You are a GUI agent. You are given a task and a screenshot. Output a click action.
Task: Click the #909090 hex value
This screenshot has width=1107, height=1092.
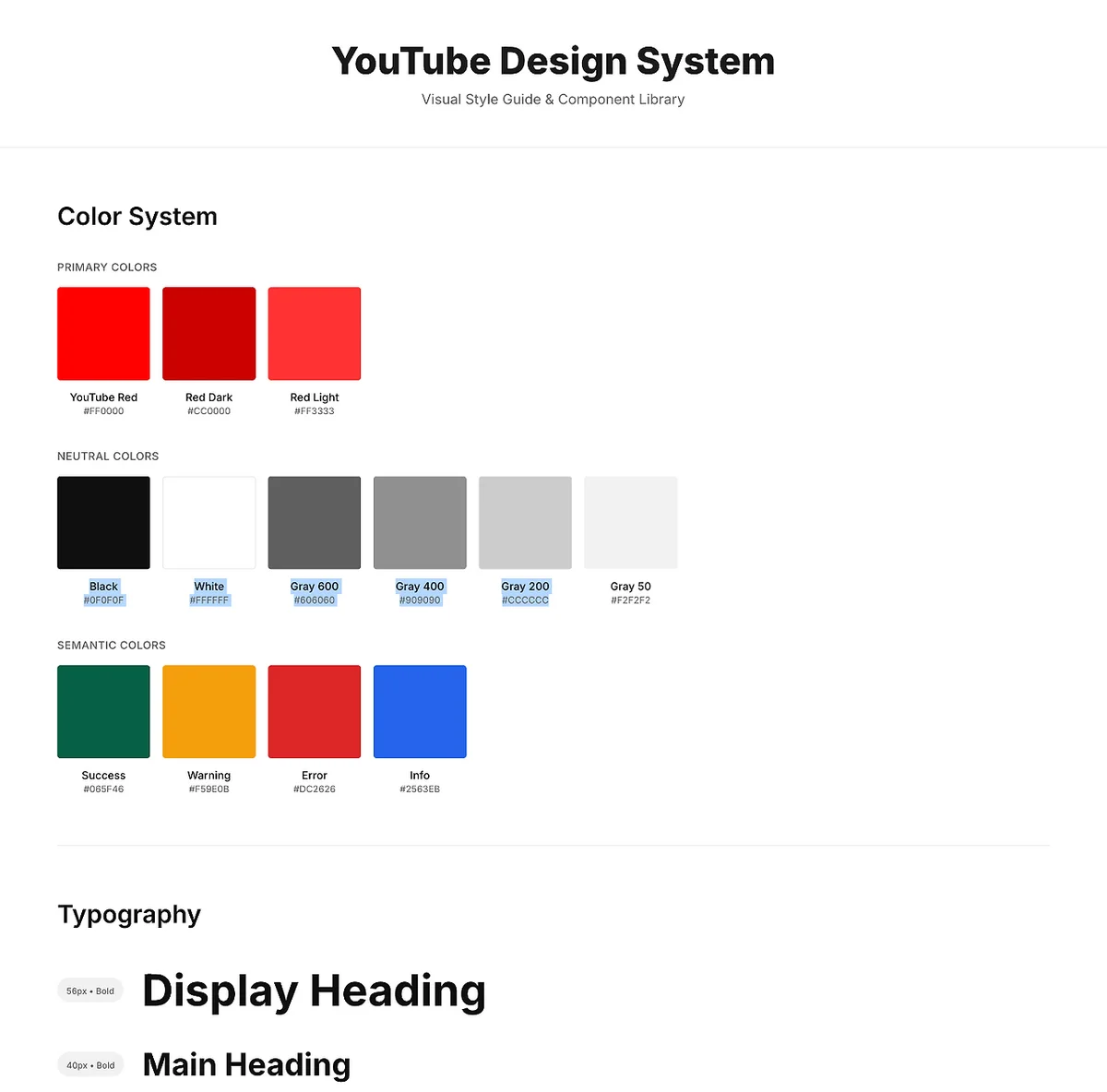click(420, 600)
